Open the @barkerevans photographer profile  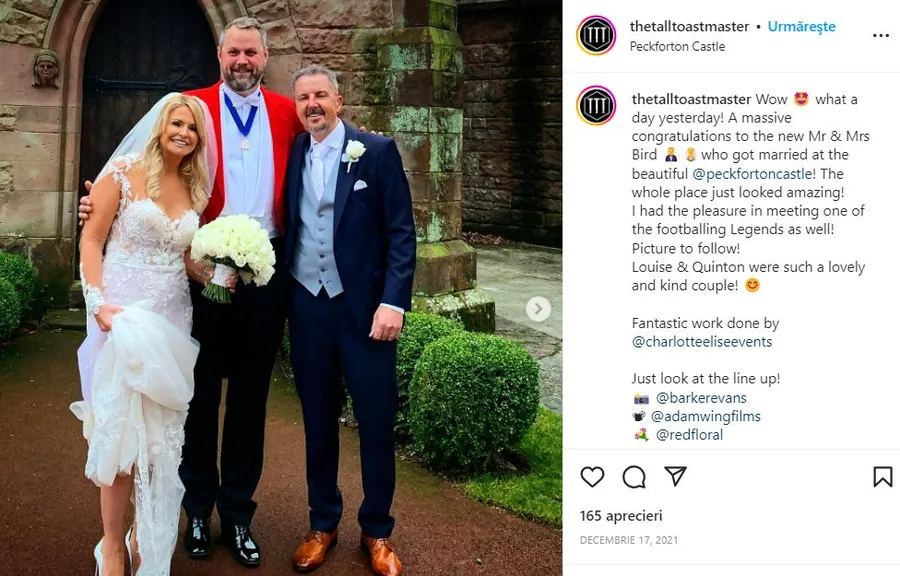[x=701, y=398]
